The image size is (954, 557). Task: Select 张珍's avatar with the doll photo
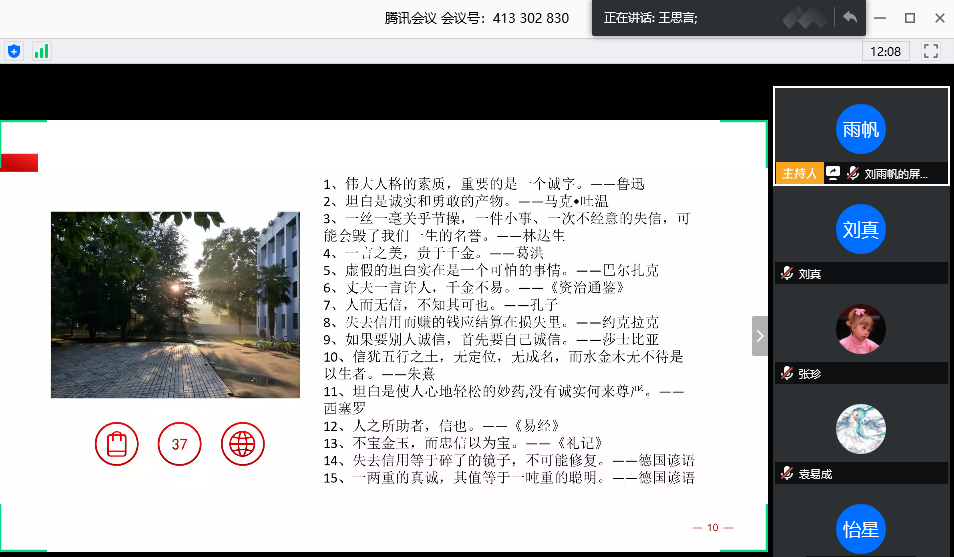coord(861,329)
